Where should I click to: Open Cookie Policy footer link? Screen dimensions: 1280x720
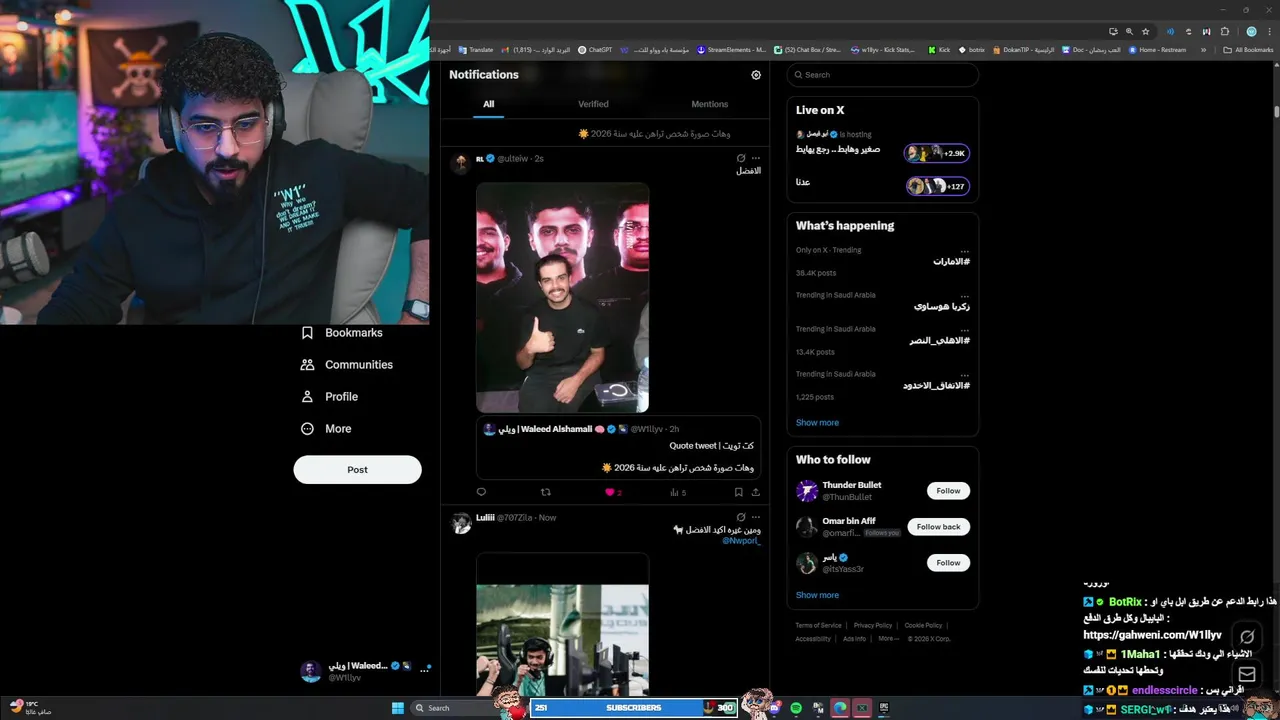(923, 625)
